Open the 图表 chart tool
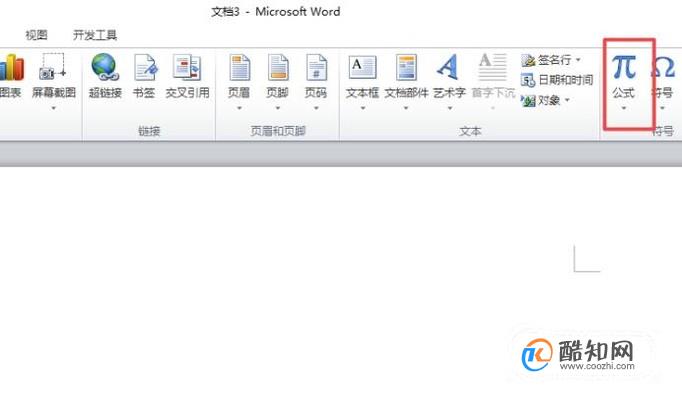The width and height of the screenshot is (682, 409). [x=11, y=75]
